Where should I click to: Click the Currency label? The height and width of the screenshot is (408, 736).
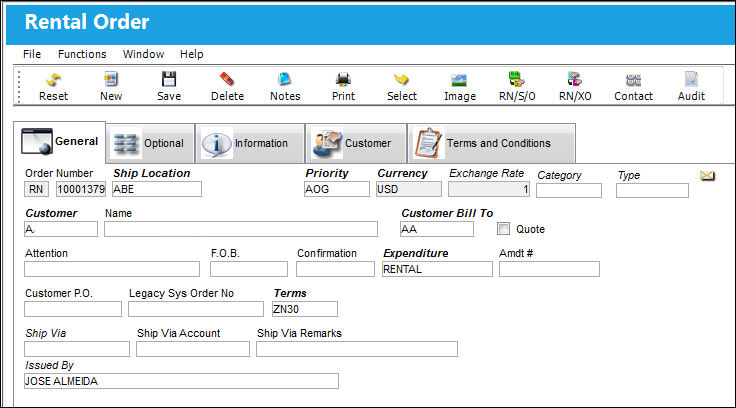tap(402, 173)
